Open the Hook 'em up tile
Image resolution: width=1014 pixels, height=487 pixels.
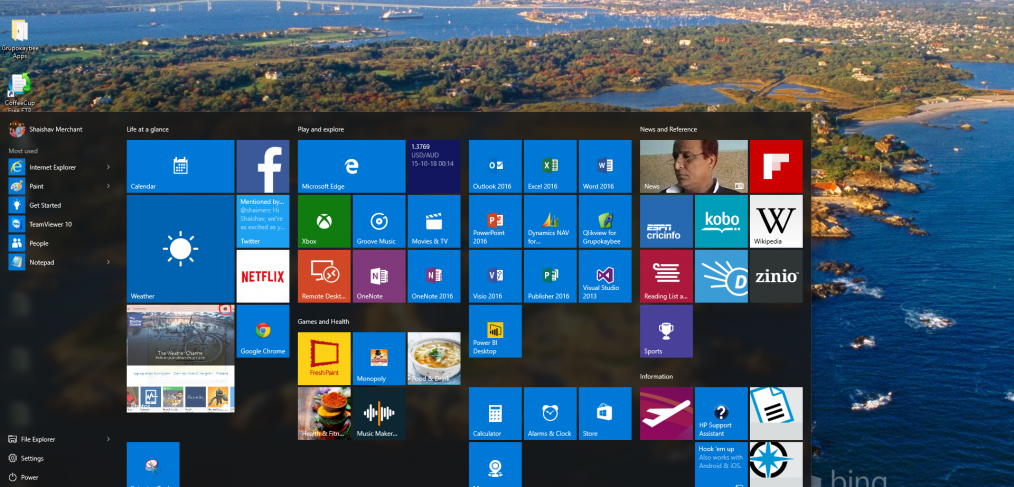(x=722, y=464)
